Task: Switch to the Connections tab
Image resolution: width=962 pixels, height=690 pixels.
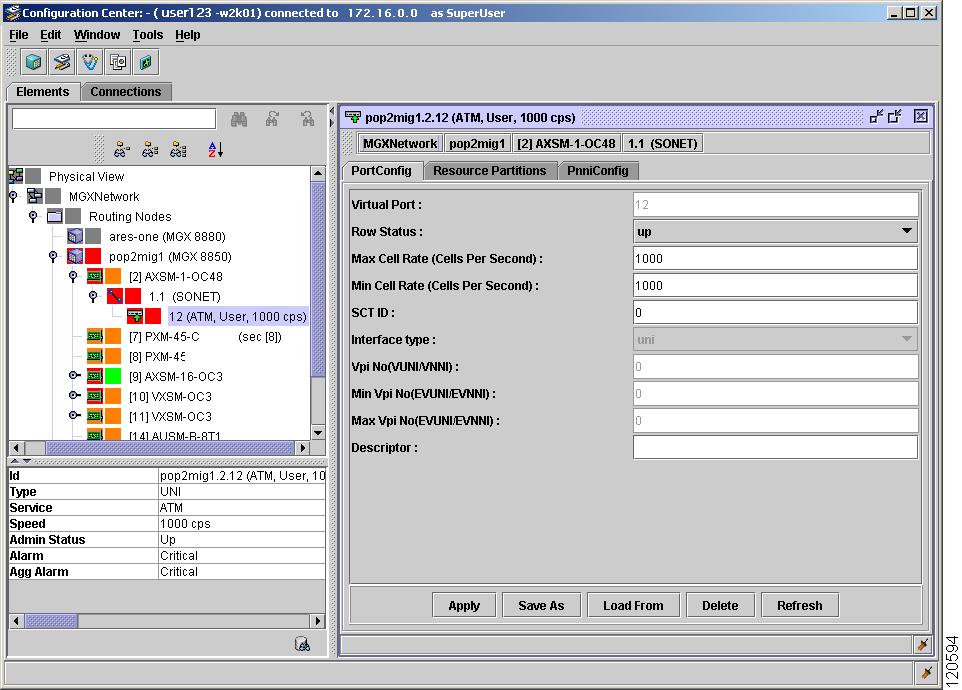Action: 126,92
